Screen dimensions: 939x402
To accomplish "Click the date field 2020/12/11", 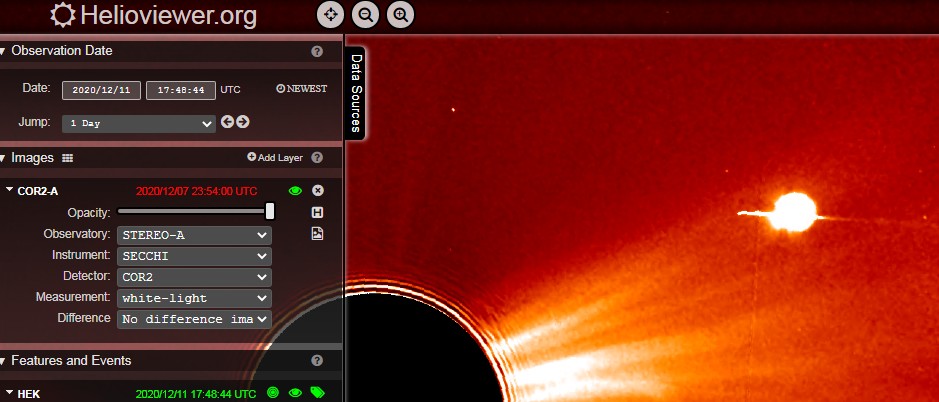I will [x=101, y=90].
